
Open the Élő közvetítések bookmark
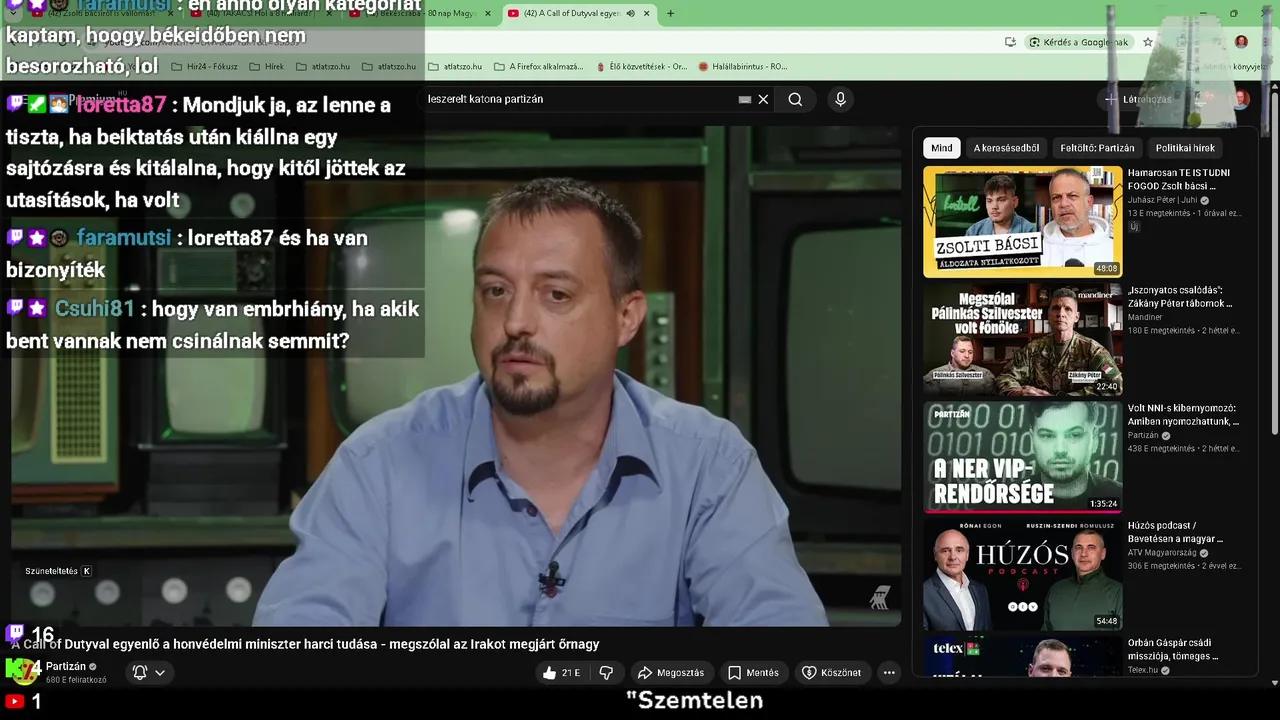(x=641, y=67)
